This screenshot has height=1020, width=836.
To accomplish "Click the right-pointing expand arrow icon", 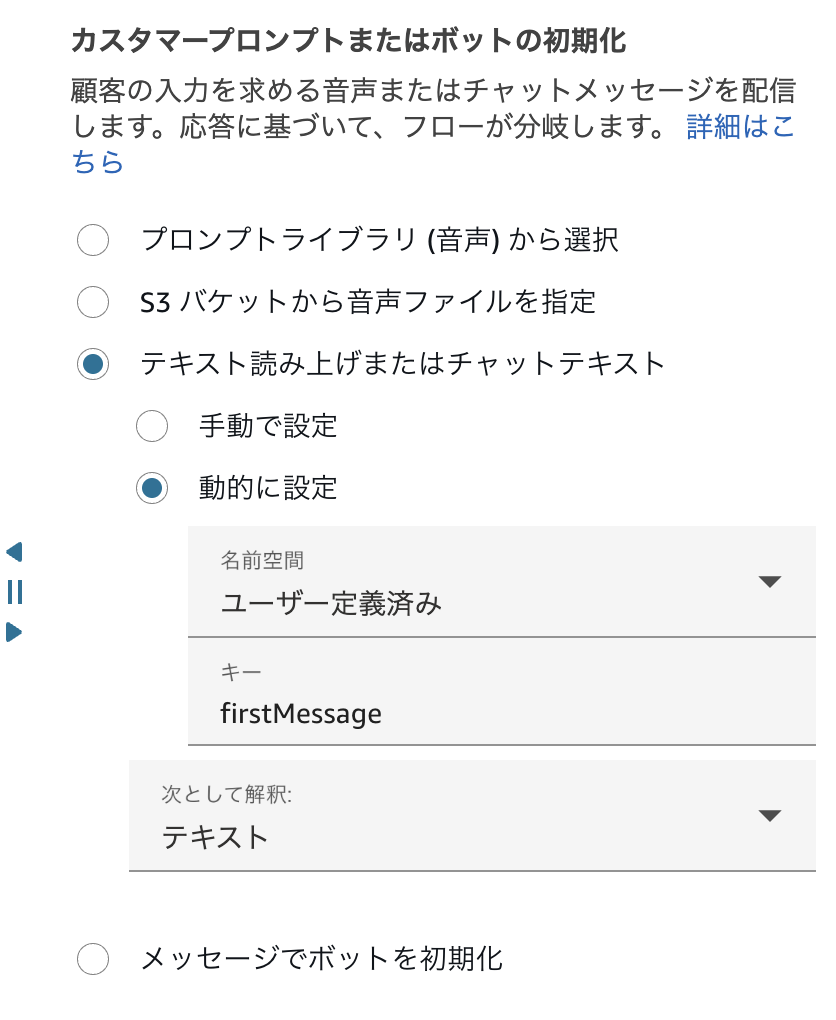I will (14, 632).
